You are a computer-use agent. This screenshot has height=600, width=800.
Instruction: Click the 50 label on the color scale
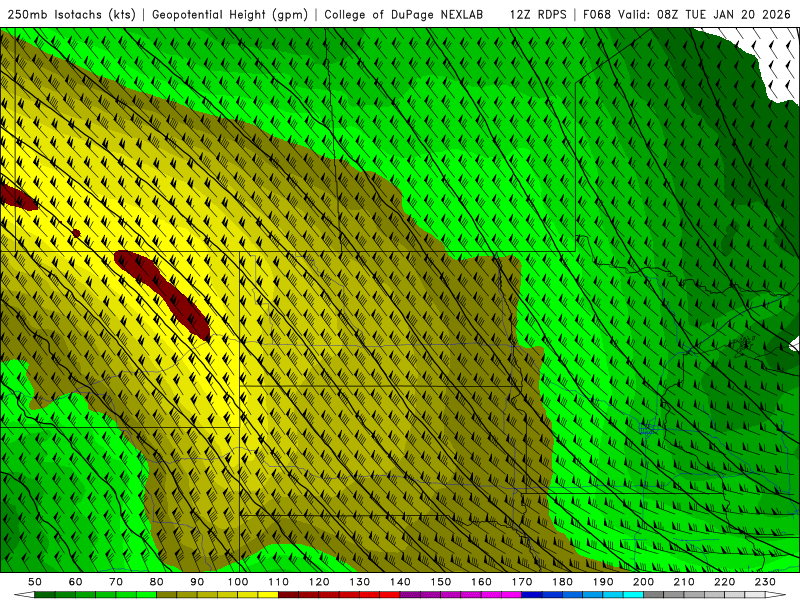coord(35,582)
